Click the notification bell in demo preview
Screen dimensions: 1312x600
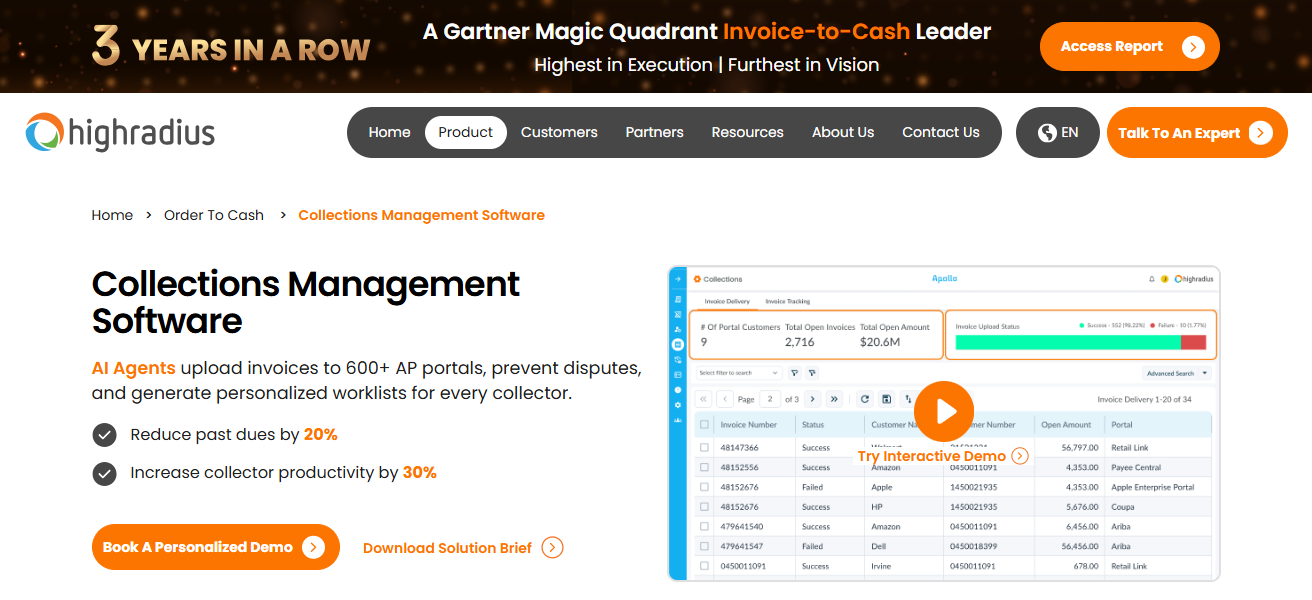(x=1151, y=279)
